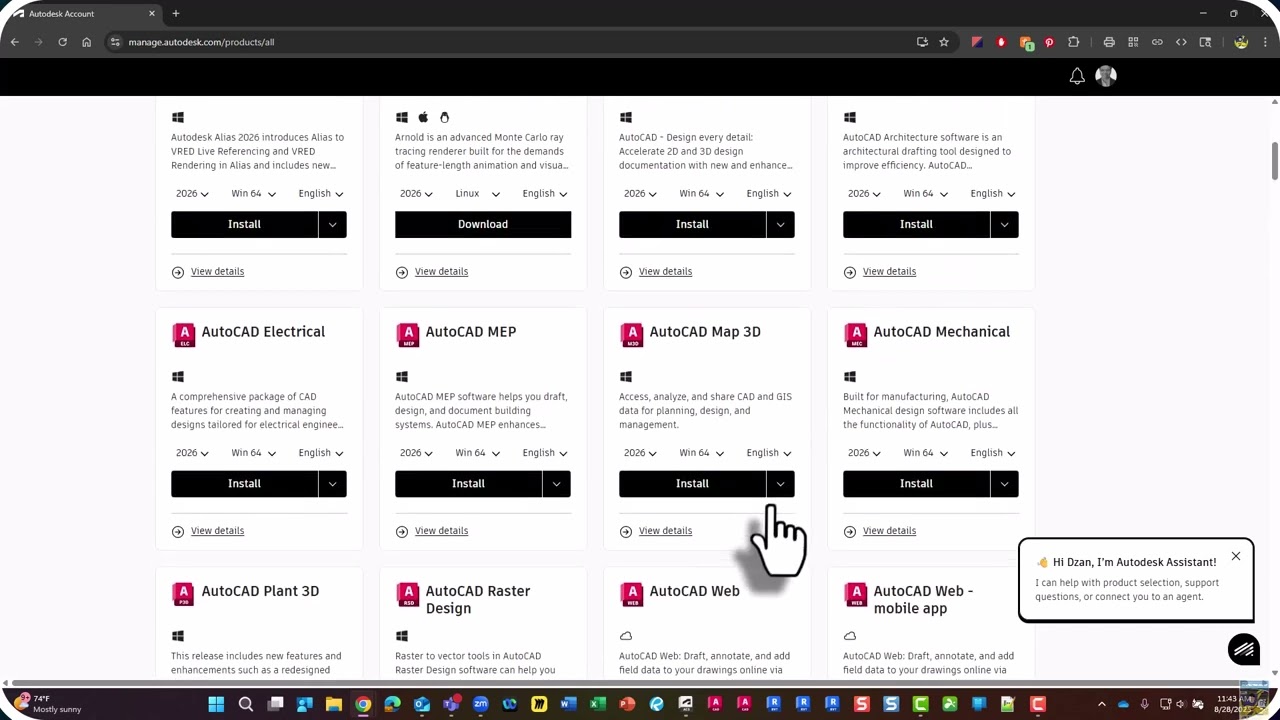The height and width of the screenshot is (720, 1280).
Task: Open AutoCAD Mechanical English language dropdown
Action: (993, 453)
